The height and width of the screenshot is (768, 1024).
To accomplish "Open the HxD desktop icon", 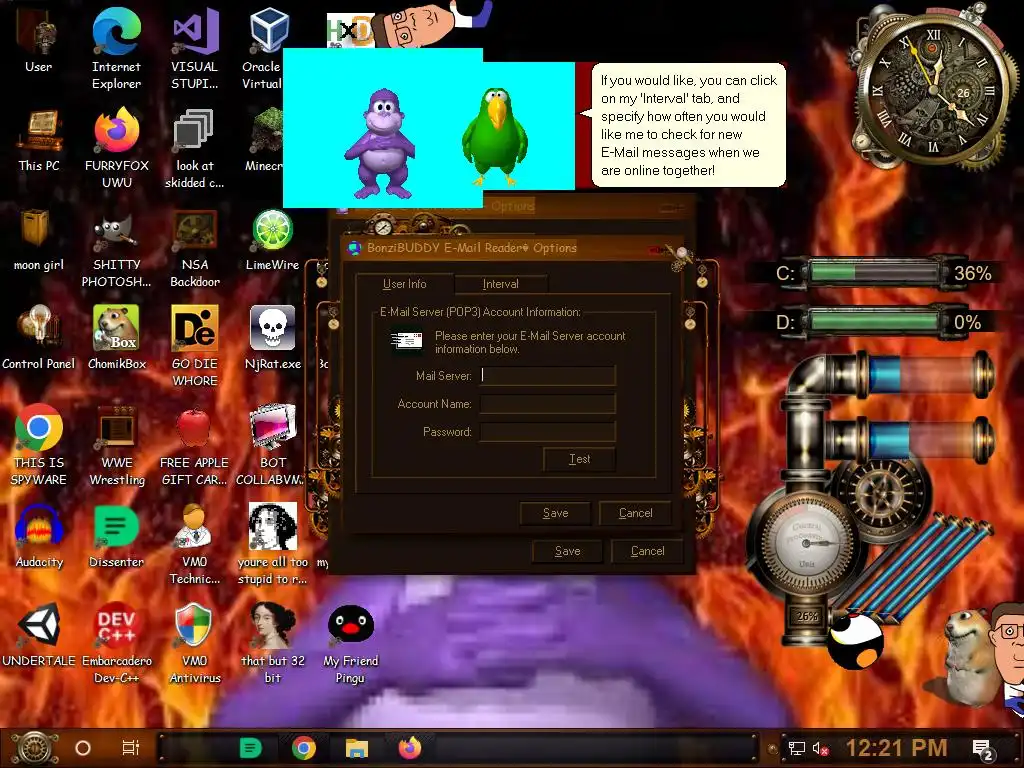I will click(x=350, y=30).
